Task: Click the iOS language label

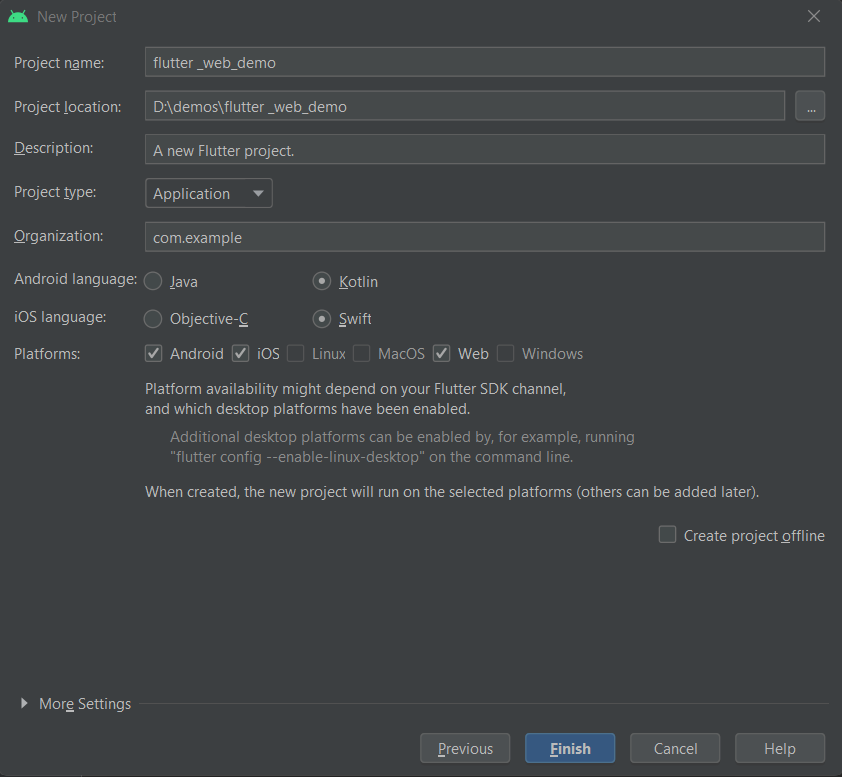Action: pos(60,317)
